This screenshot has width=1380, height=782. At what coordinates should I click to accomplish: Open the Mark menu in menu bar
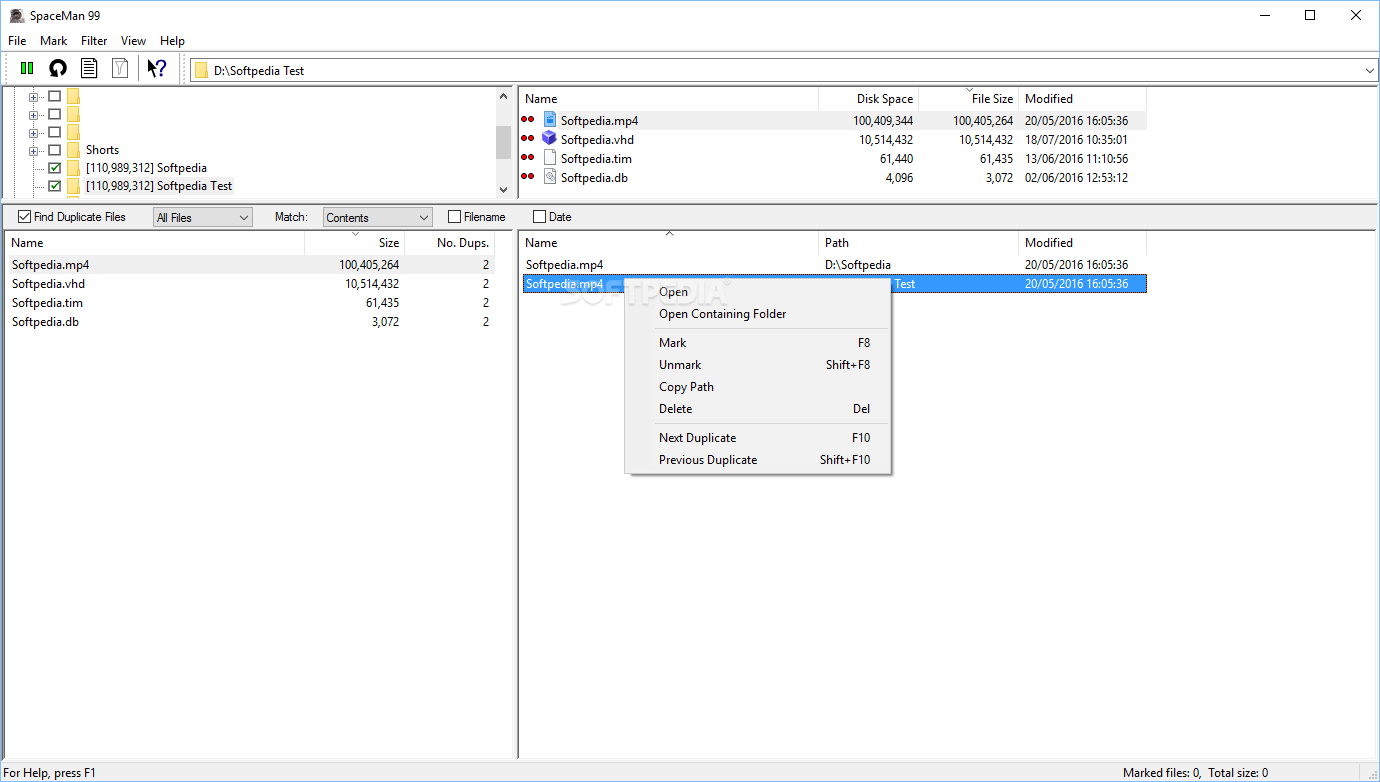(x=54, y=41)
